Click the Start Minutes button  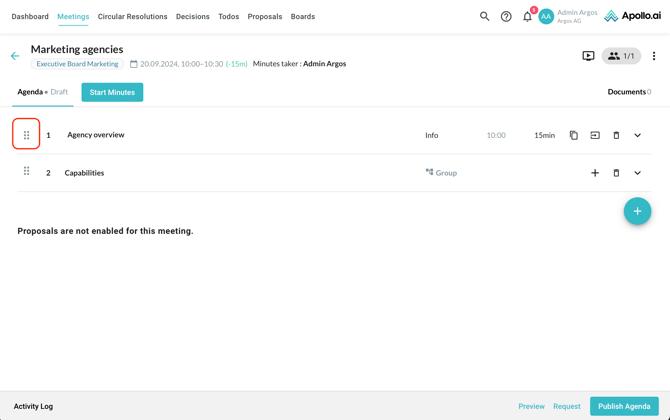click(112, 92)
